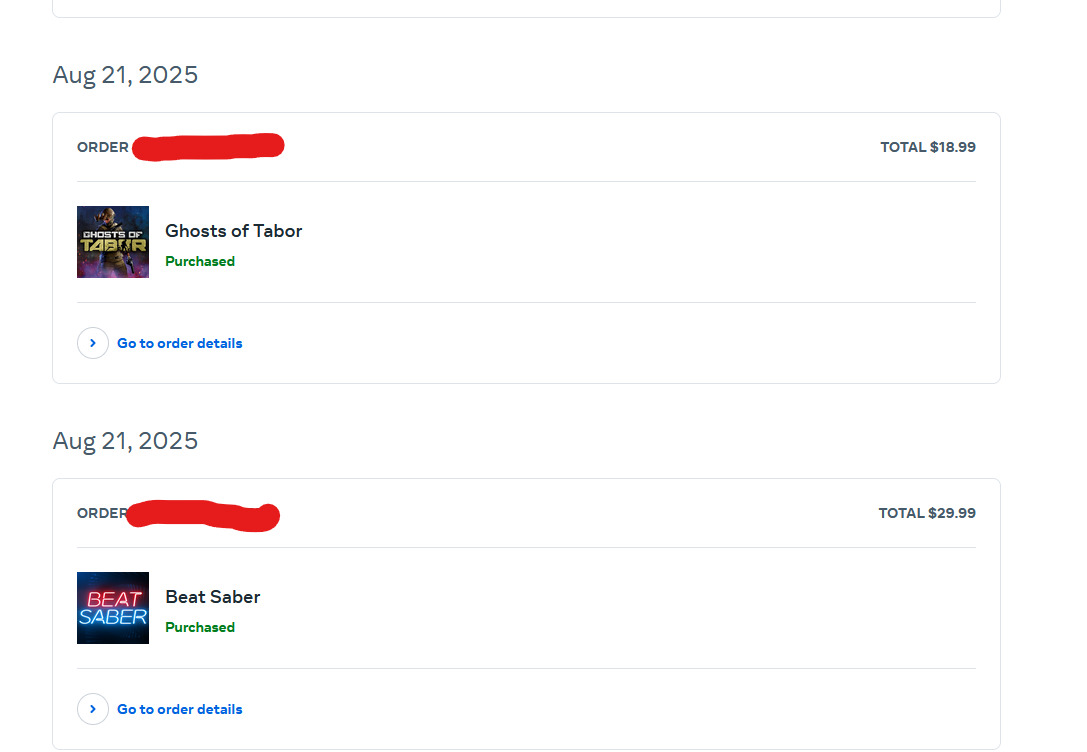Click the chevron icon under Beat Saber
Screen dimensions: 1087x752
93,709
